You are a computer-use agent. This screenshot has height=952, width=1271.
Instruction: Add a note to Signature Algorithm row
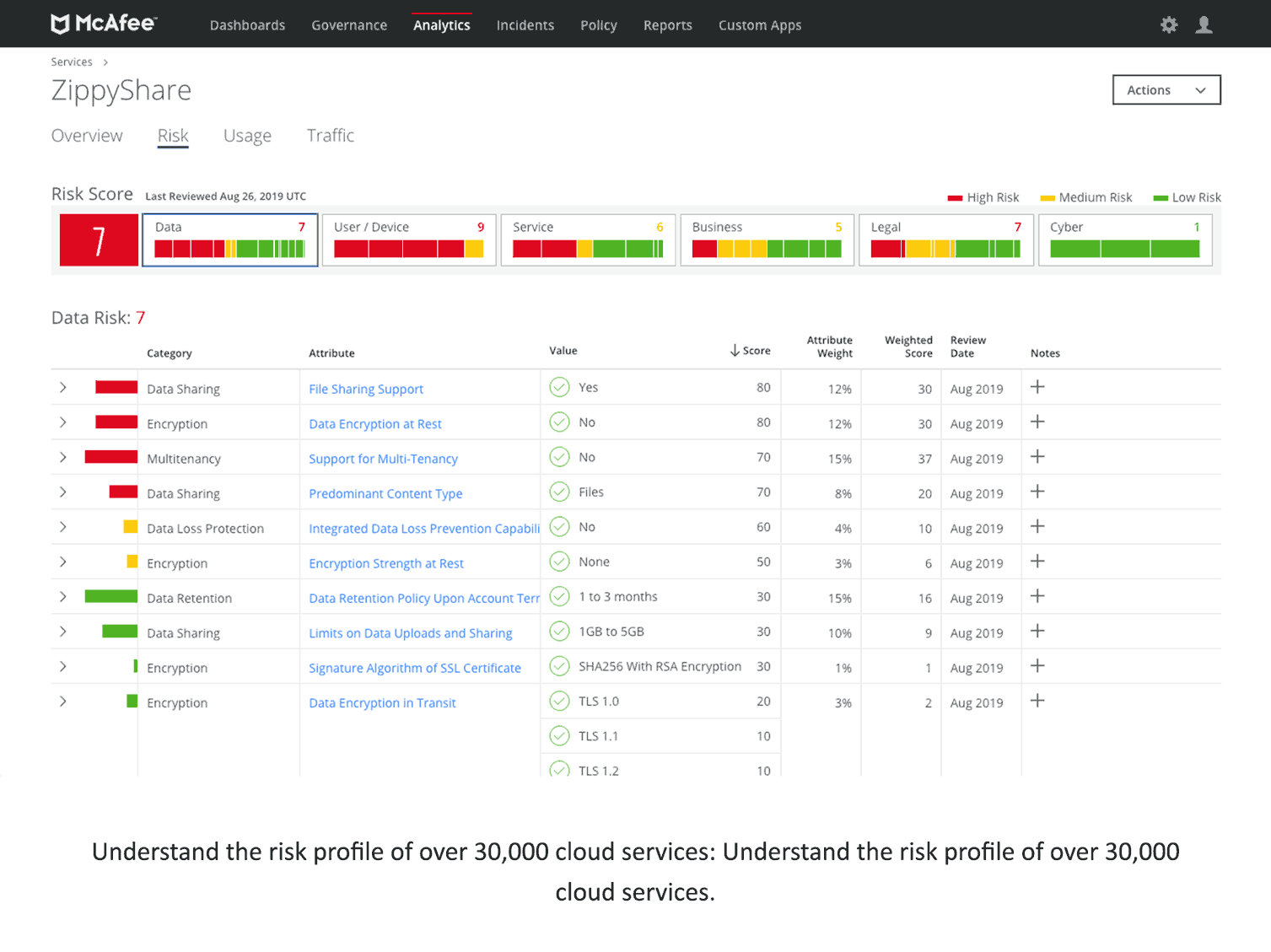coord(1037,665)
